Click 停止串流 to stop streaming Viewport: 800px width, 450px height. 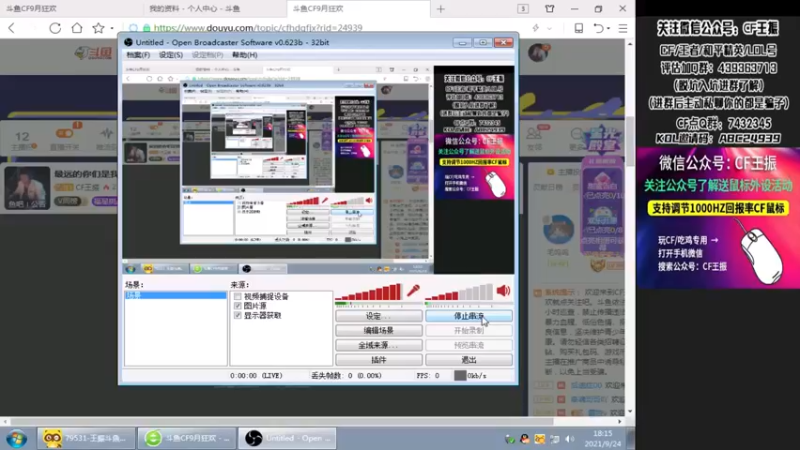(469, 316)
